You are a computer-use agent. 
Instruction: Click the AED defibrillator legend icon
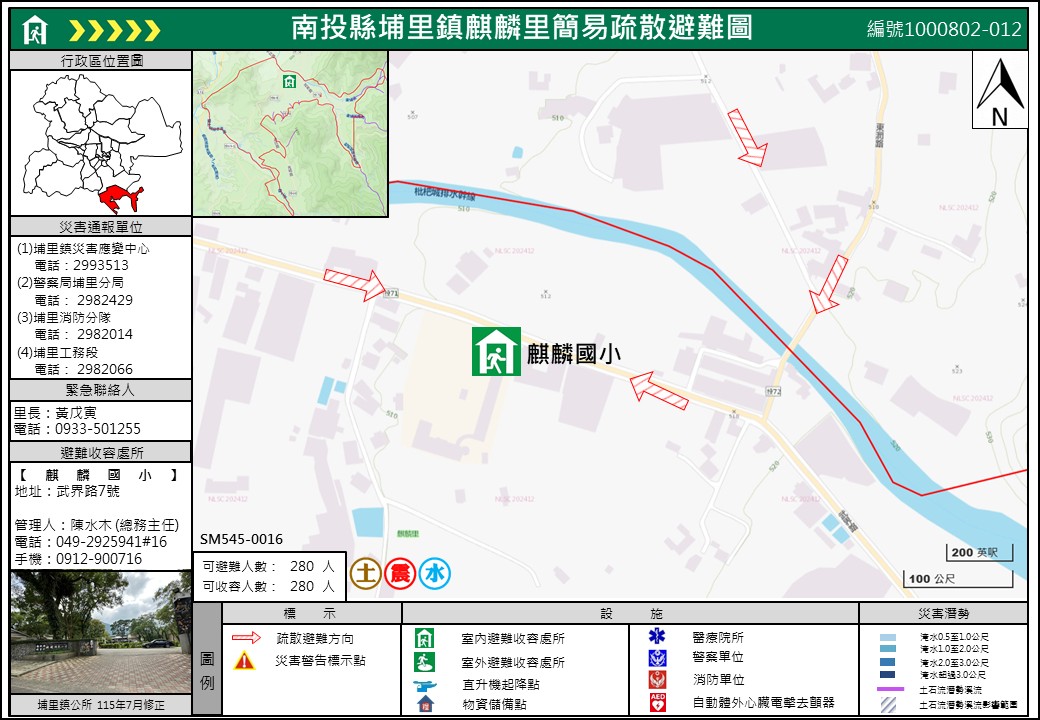coord(657,703)
